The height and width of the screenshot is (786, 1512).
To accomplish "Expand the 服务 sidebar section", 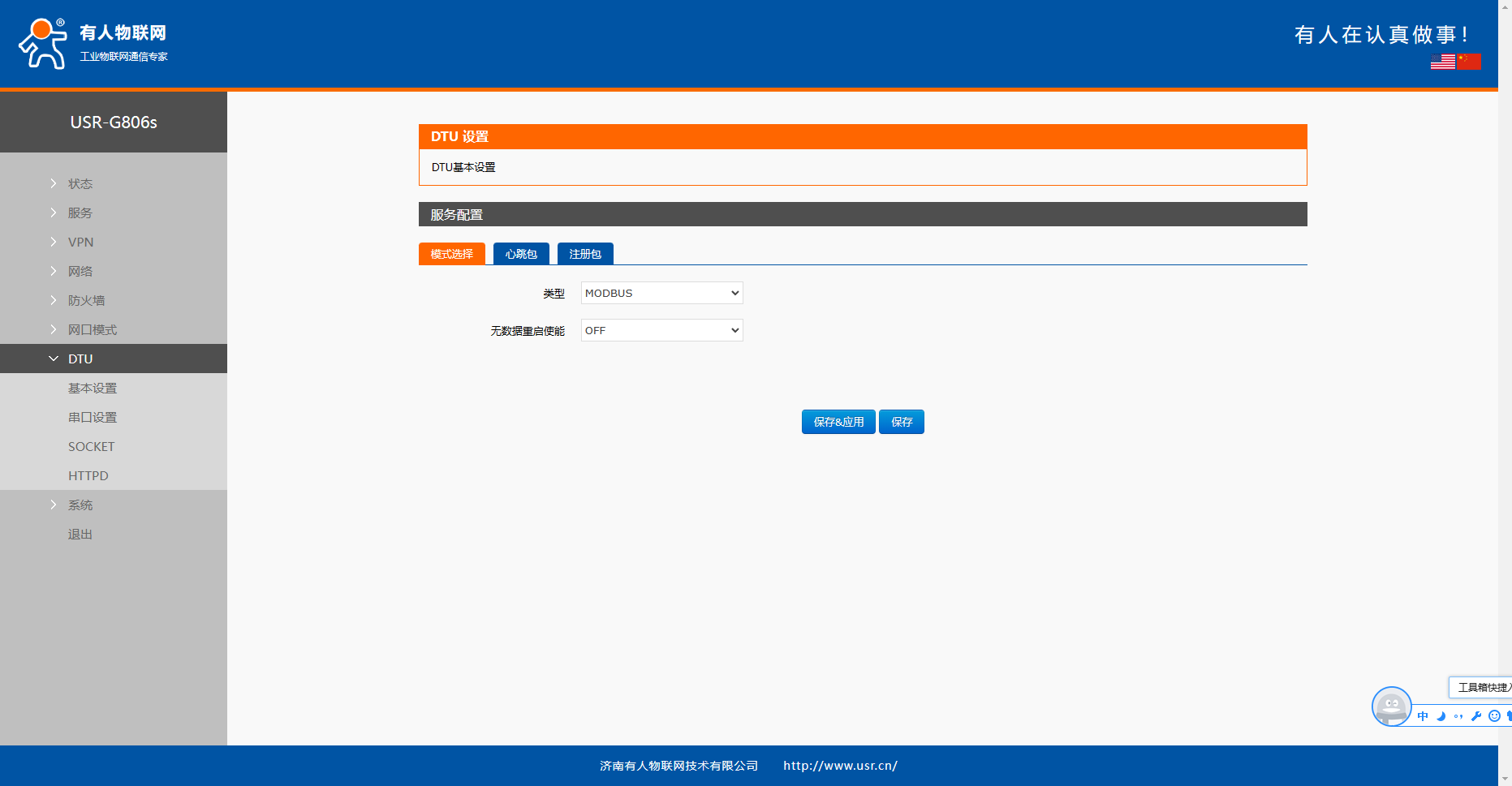I will click(x=114, y=213).
